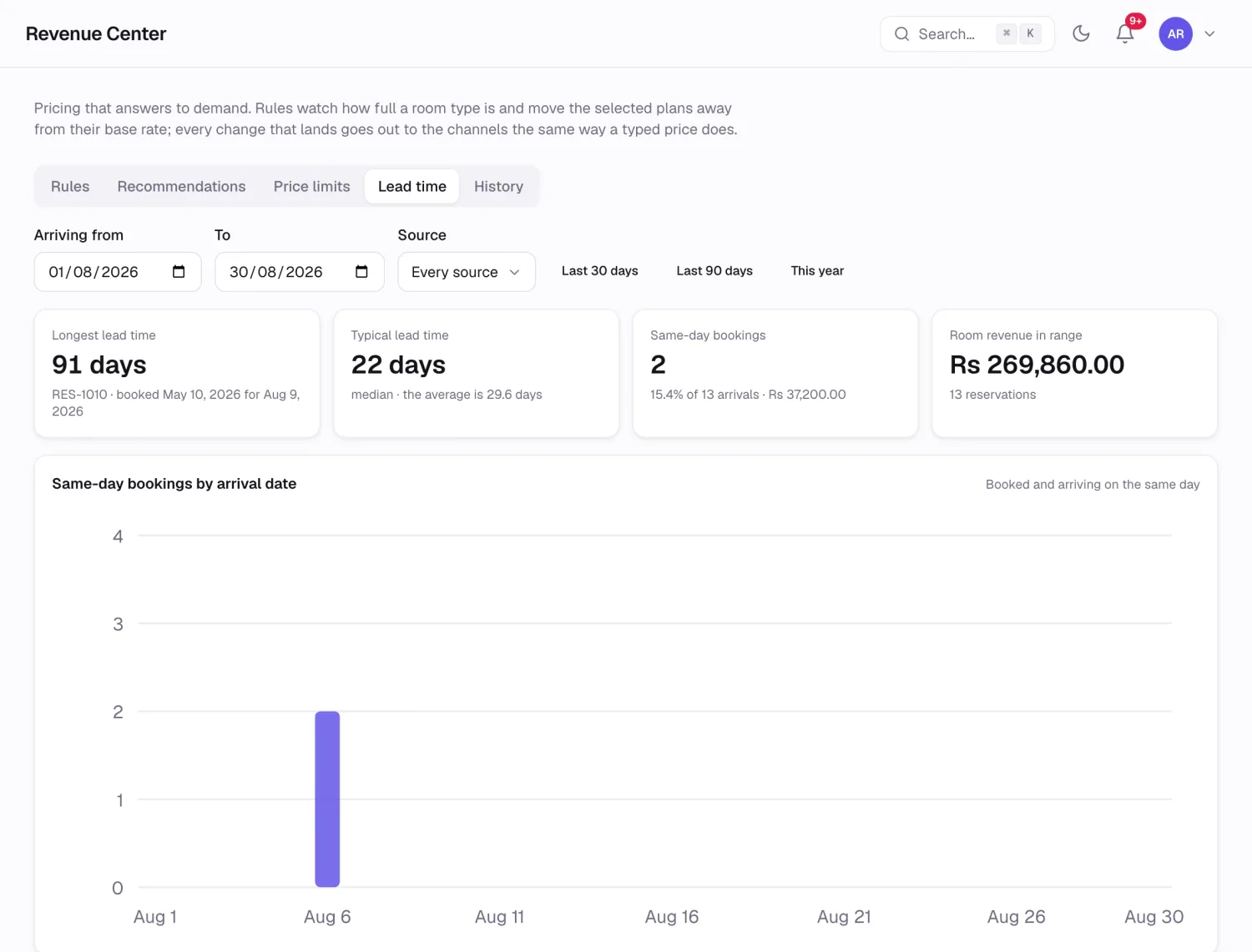The width and height of the screenshot is (1252, 952).
Task: Apply the This year range
Action: click(x=817, y=270)
